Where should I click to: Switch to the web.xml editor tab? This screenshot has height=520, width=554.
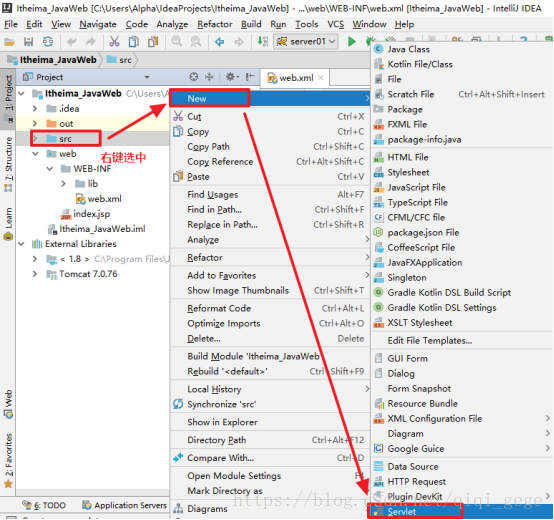tap(296, 78)
